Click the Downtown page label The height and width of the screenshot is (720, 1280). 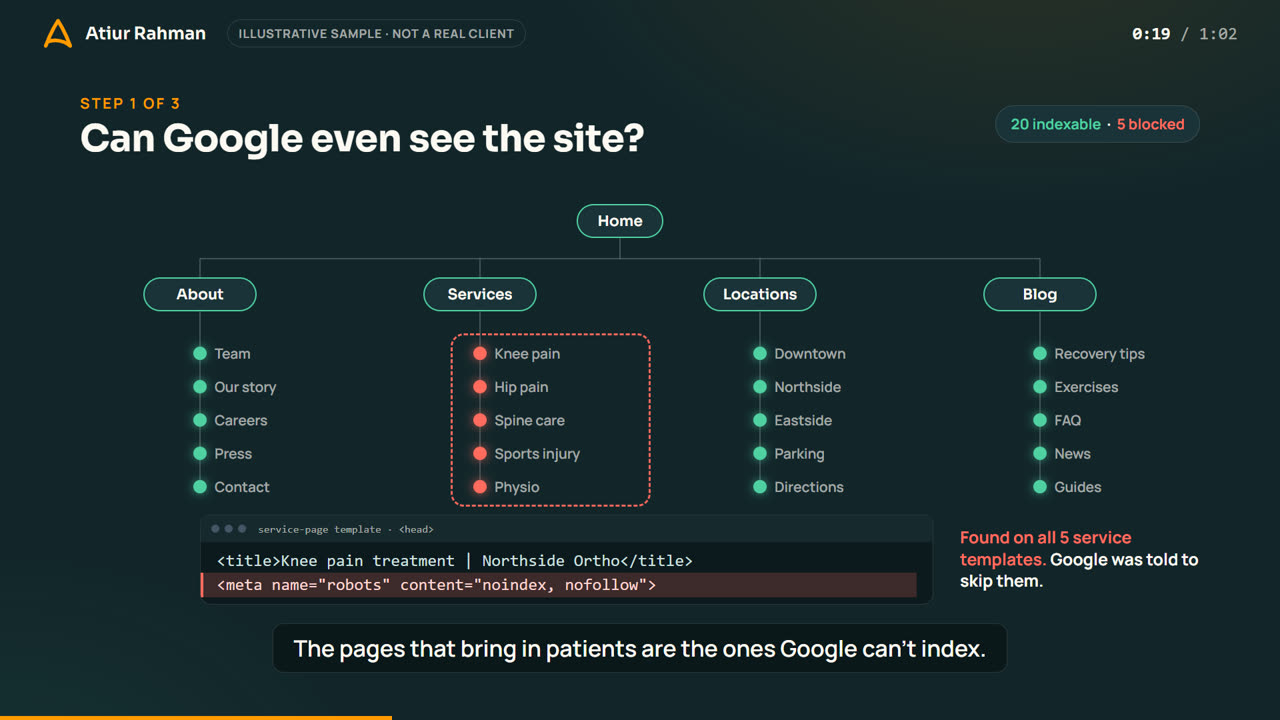tap(810, 354)
